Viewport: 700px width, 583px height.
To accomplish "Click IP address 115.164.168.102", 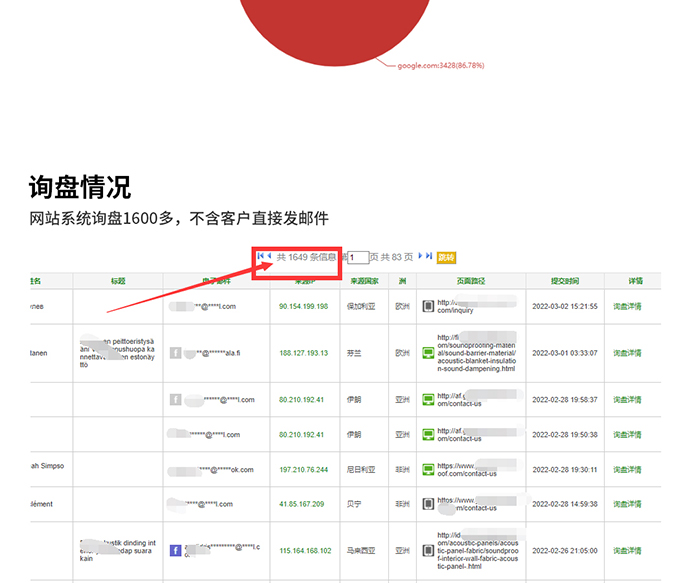I will (x=305, y=551).
